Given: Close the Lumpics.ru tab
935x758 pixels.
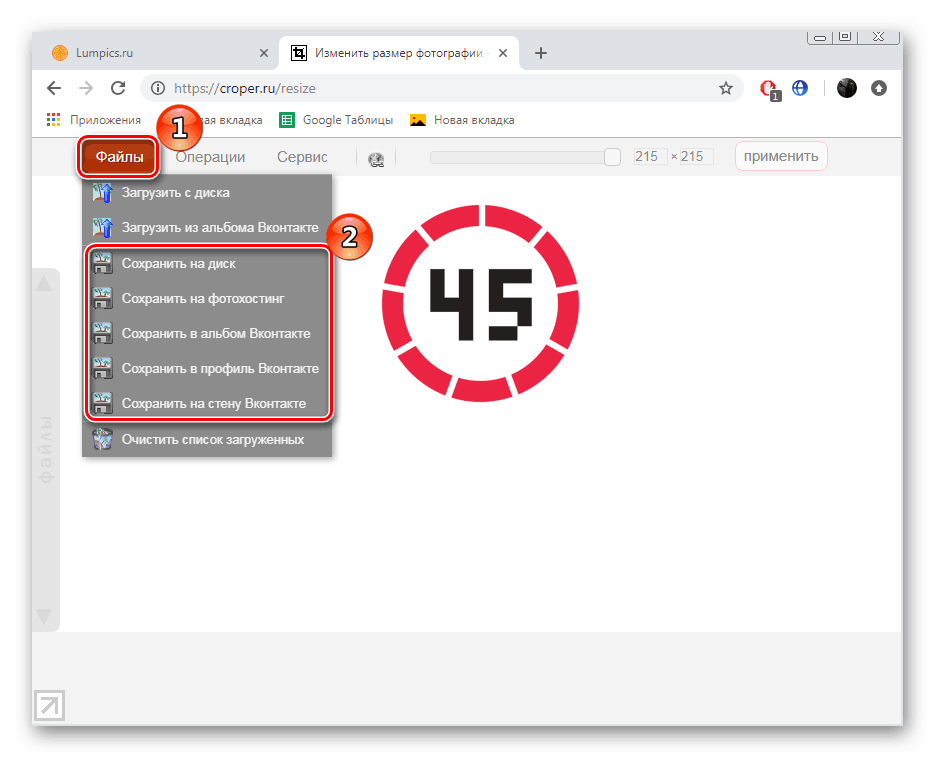Looking at the screenshot, I should (264, 53).
